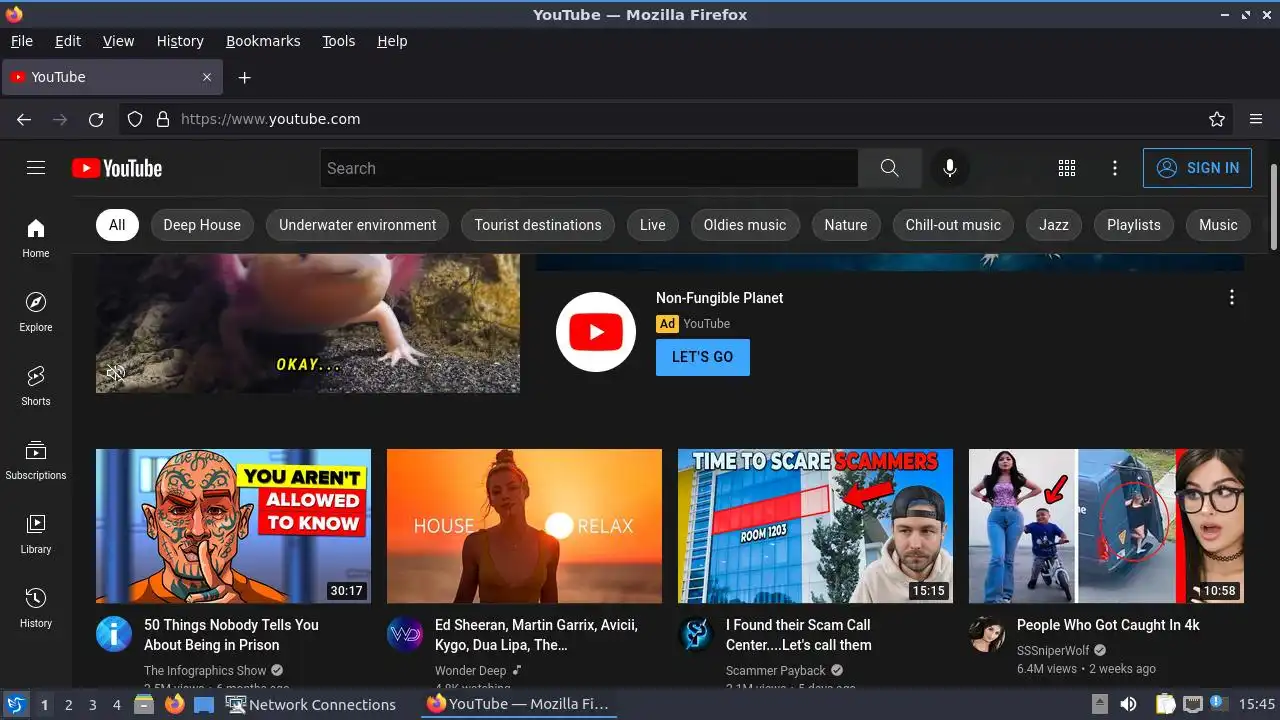Select the Jazz filter chip
The height and width of the screenshot is (720, 1280).
pos(1054,225)
